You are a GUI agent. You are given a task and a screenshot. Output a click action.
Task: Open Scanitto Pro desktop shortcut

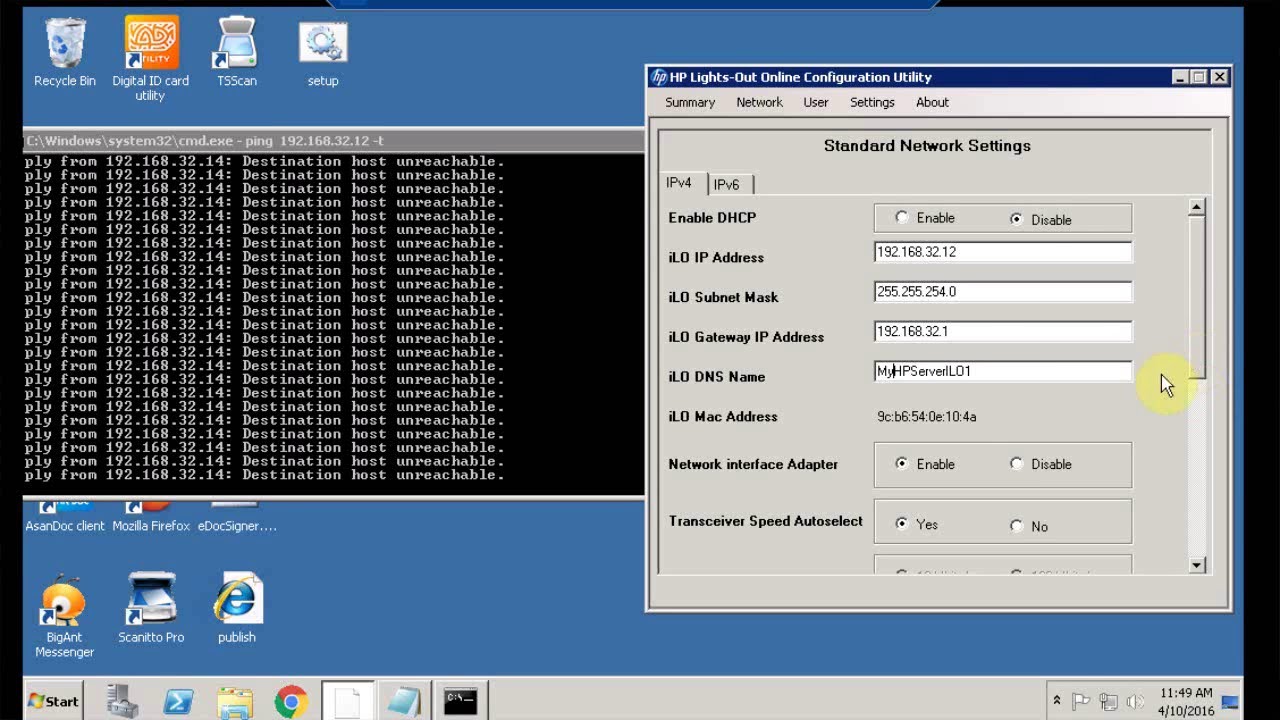pos(151,608)
